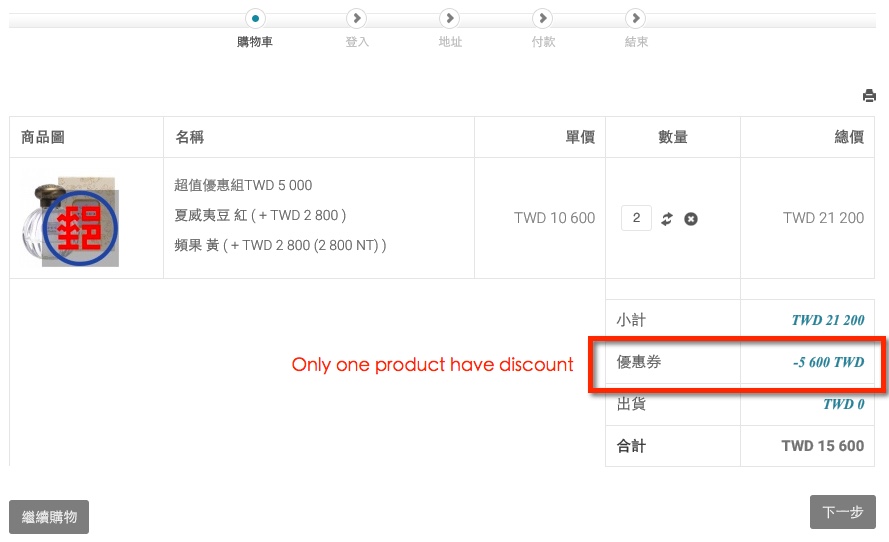
Task: Click the 登入 step arrow icon
Action: point(357,18)
